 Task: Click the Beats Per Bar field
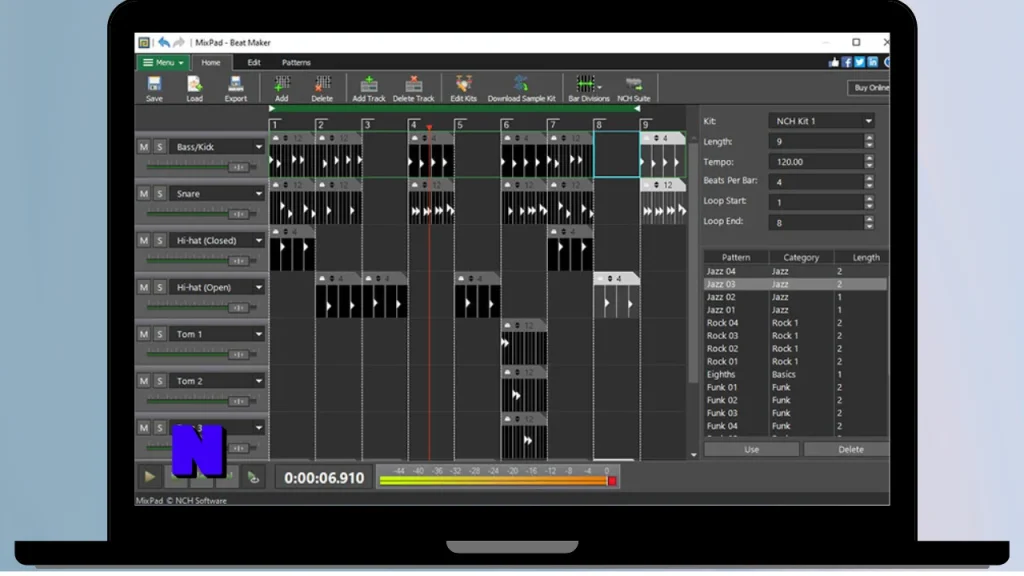(816, 182)
